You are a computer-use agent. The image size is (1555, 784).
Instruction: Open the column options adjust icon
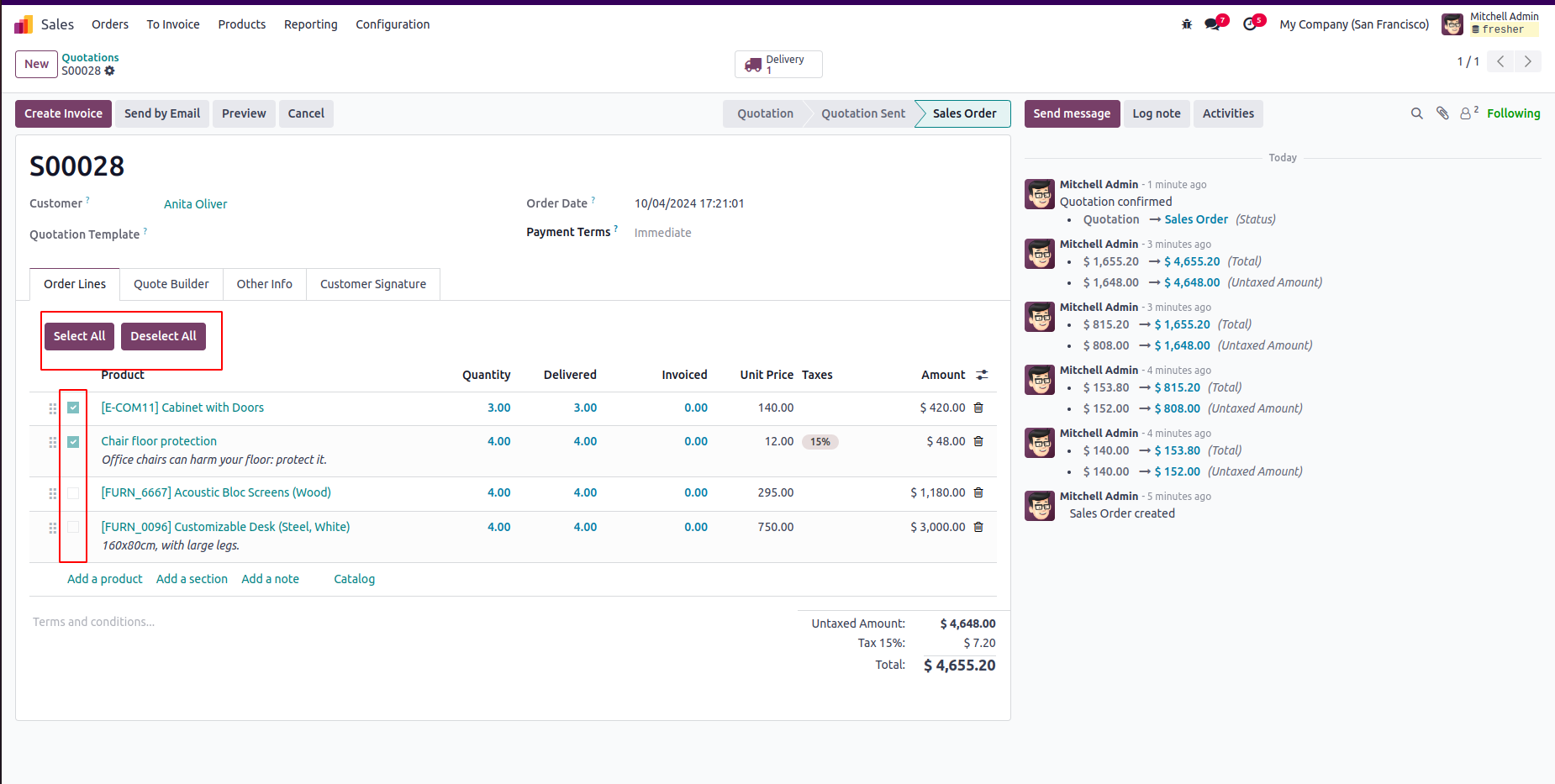point(982,375)
